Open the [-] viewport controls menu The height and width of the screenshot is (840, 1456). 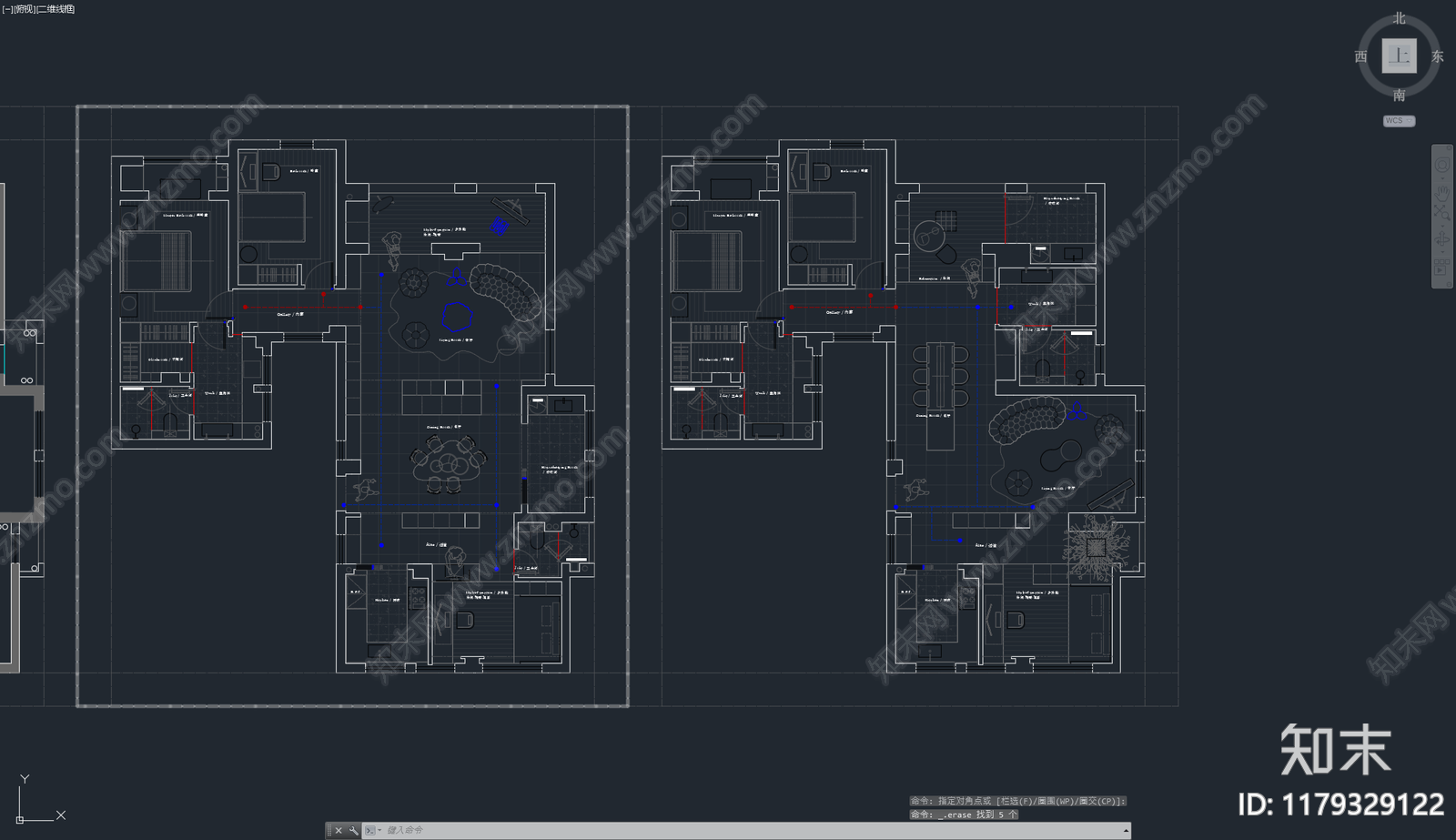7,9
